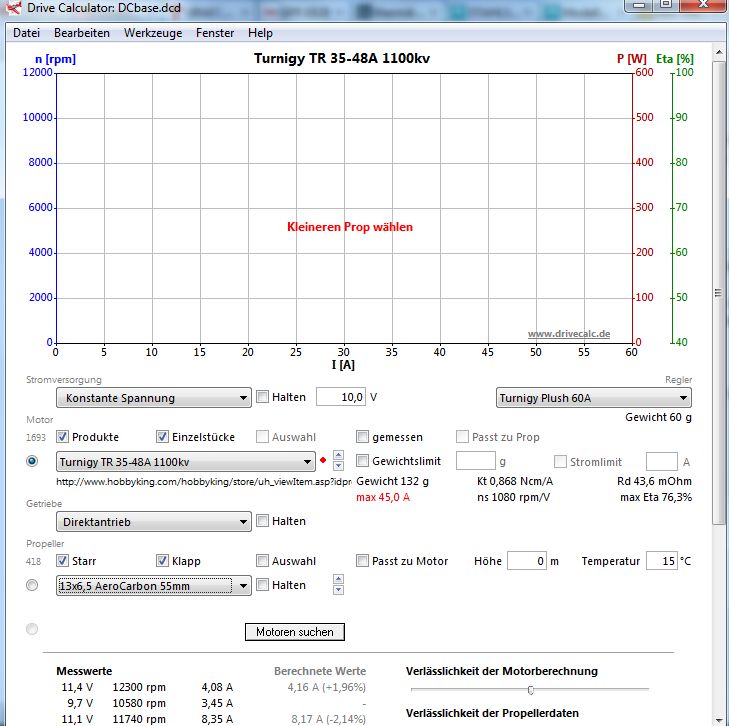The image size is (729, 726).
Task: Uncheck the Starr propeller checkbox
Action: (x=62, y=561)
